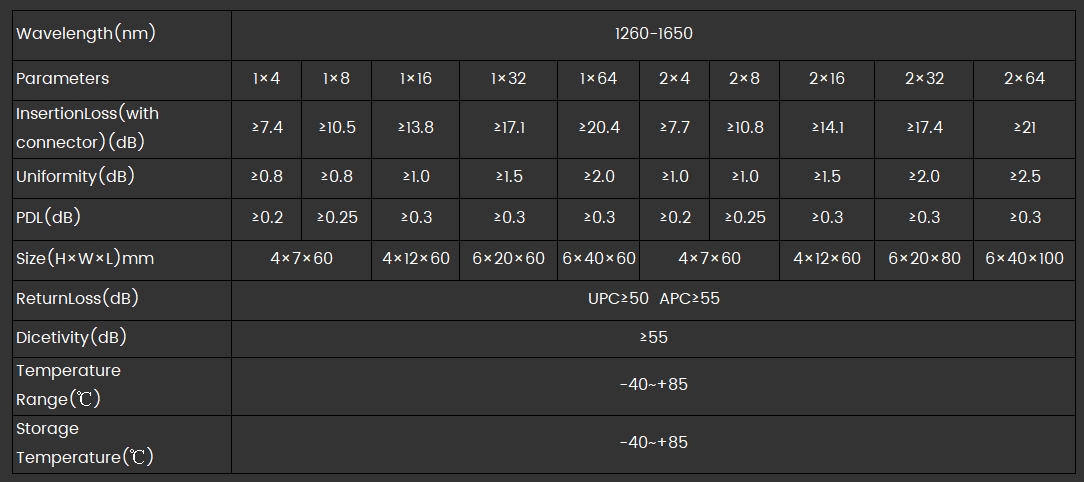Click the ≥7.4 insertion loss cell
1084x482 pixels.
(266, 127)
